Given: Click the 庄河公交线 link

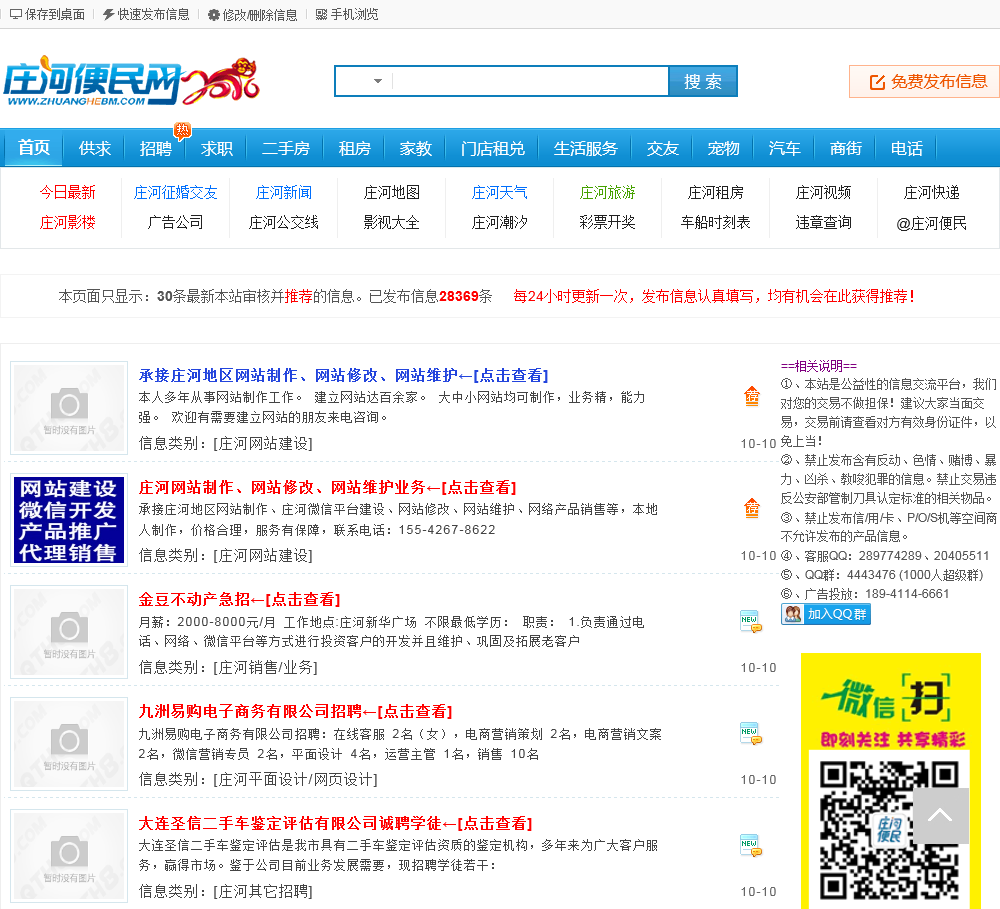Looking at the screenshot, I should point(284,222).
